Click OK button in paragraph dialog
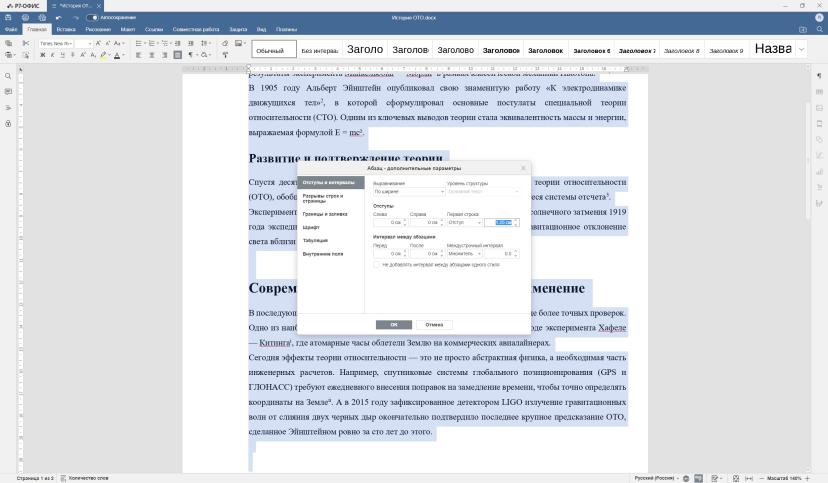Image resolution: width=828 pixels, height=483 pixels. pos(393,325)
